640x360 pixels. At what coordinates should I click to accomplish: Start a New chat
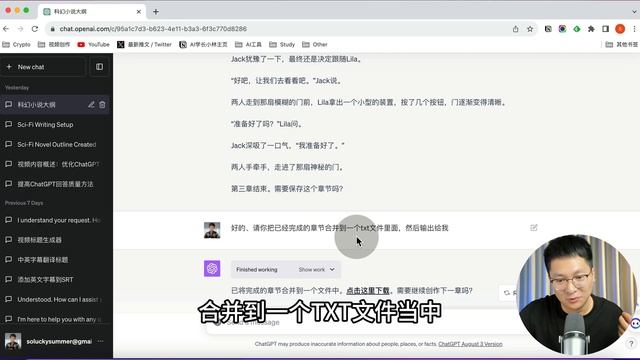(x=43, y=67)
